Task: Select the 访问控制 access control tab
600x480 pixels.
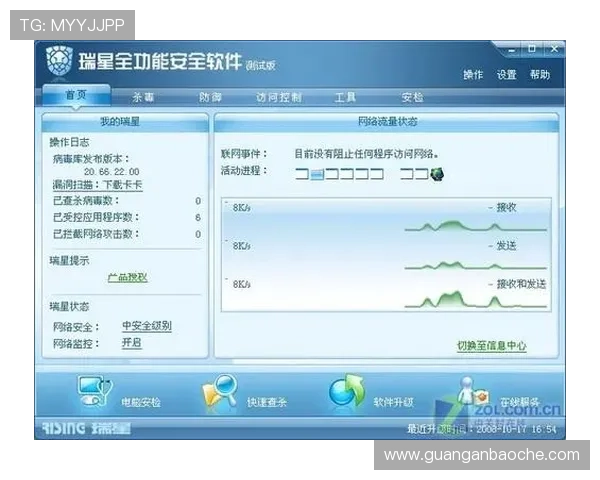Action: (x=279, y=97)
